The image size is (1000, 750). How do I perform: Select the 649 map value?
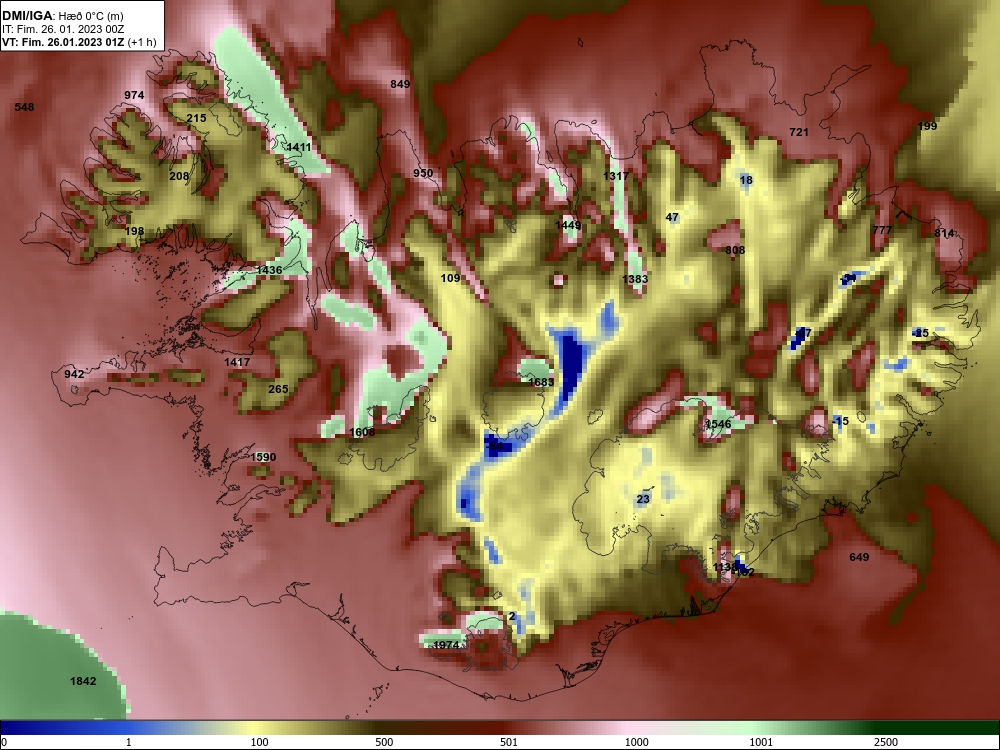click(x=859, y=557)
